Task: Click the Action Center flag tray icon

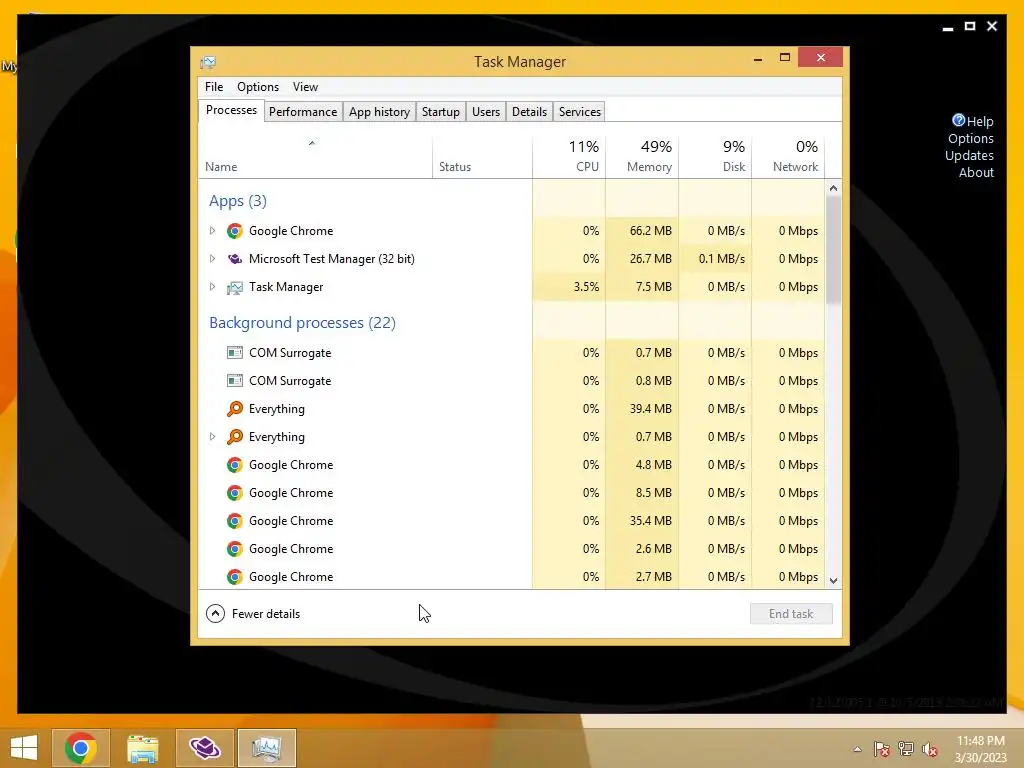Action: (x=881, y=749)
